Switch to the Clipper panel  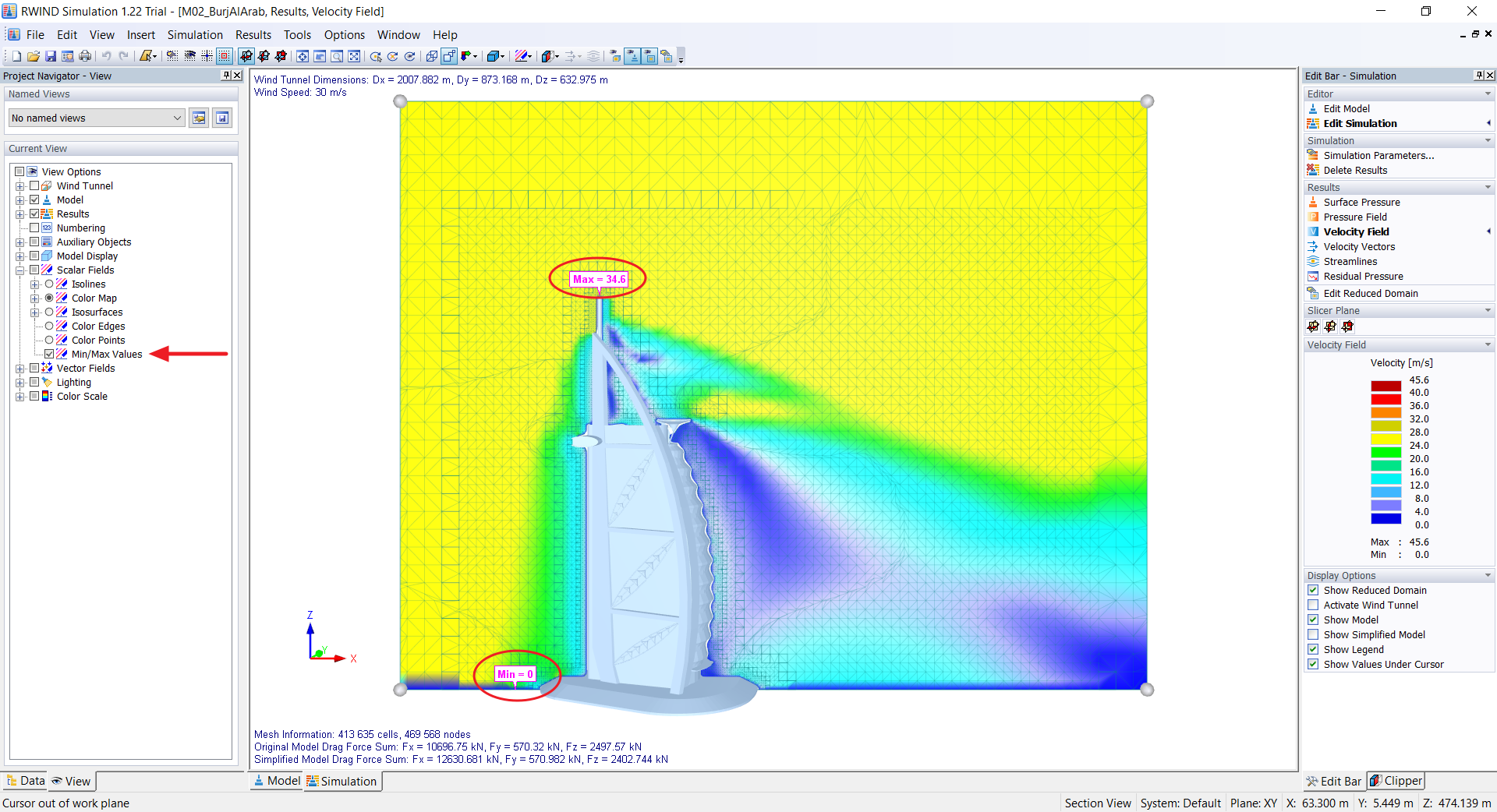coord(1395,781)
